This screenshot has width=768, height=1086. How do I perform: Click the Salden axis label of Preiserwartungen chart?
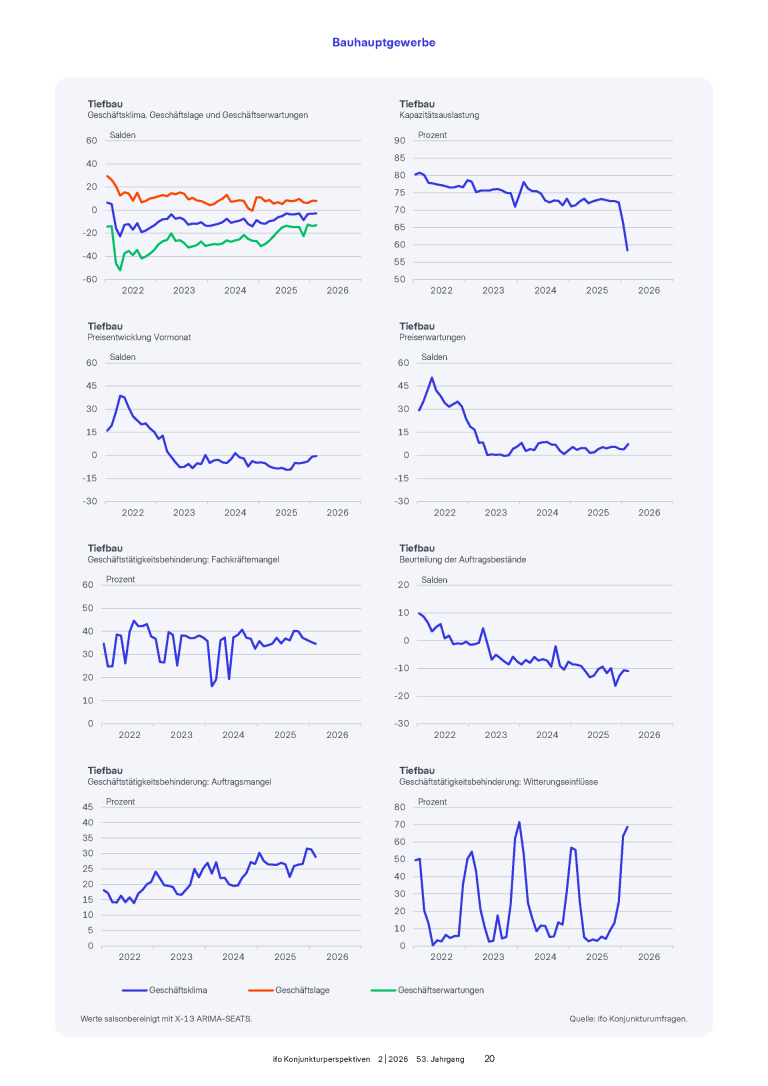point(435,357)
